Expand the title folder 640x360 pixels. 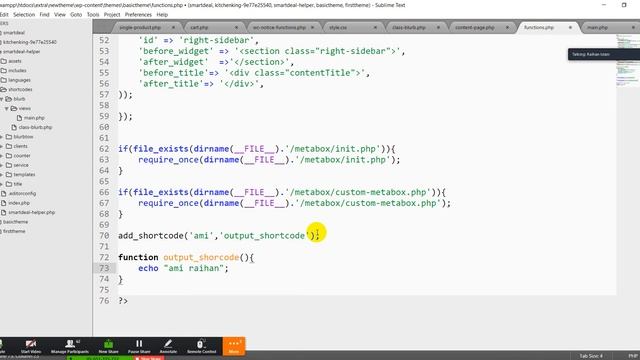pyautogui.click(x=2, y=184)
